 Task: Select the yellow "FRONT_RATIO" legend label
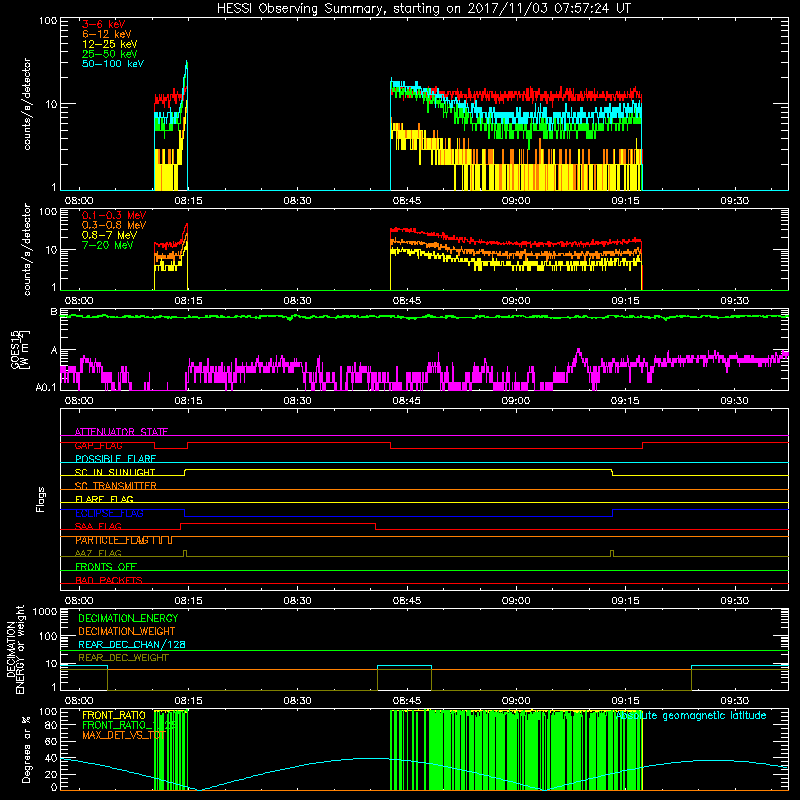(x=114, y=715)
